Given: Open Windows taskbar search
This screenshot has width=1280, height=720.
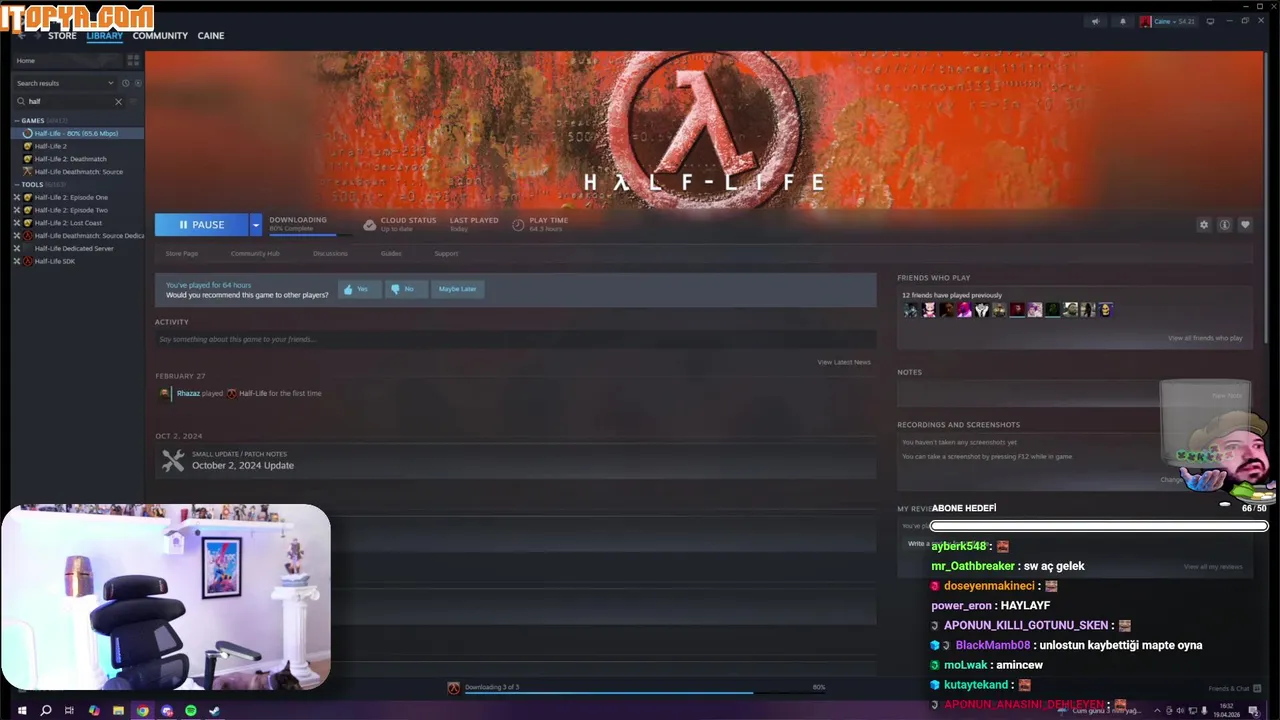Looking at the screenshot, I should click(45, 711).
